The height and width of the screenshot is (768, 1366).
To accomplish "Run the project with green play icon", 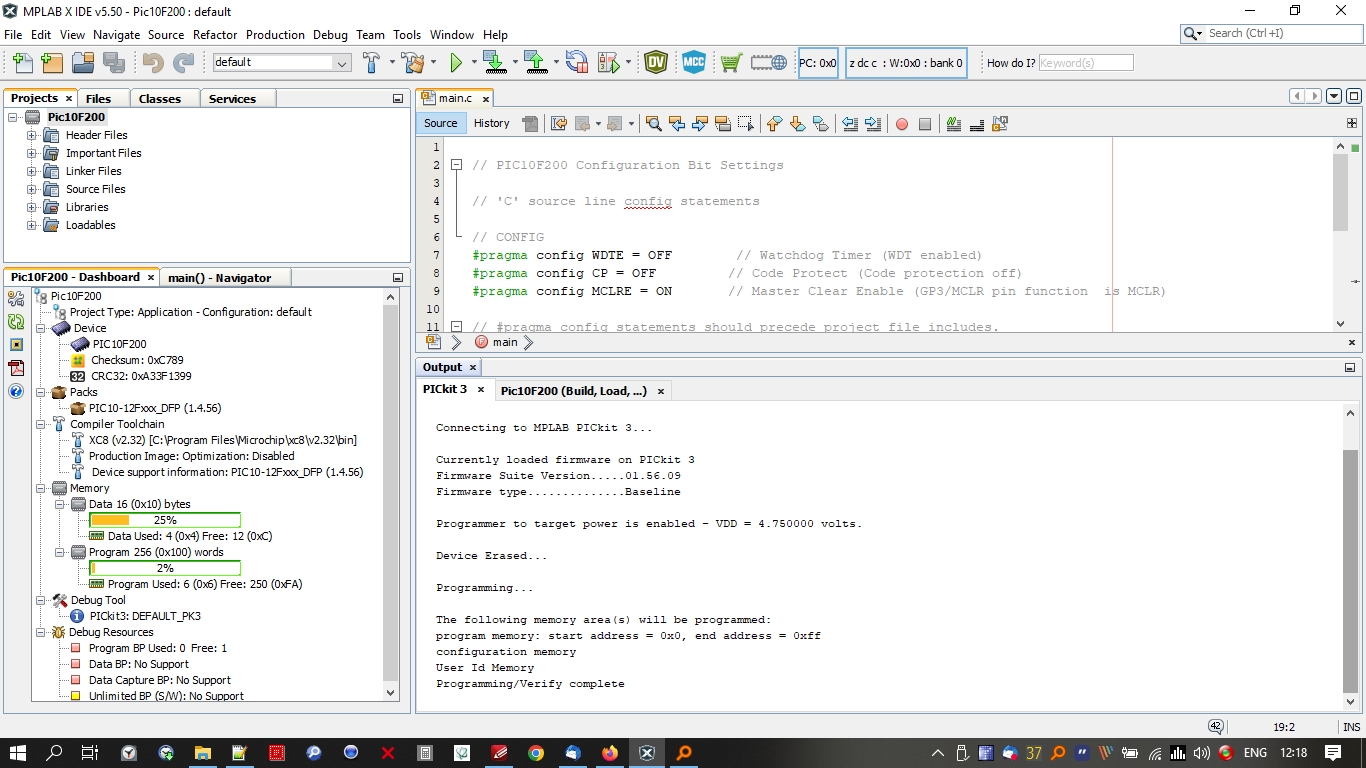I will point(456,62).
